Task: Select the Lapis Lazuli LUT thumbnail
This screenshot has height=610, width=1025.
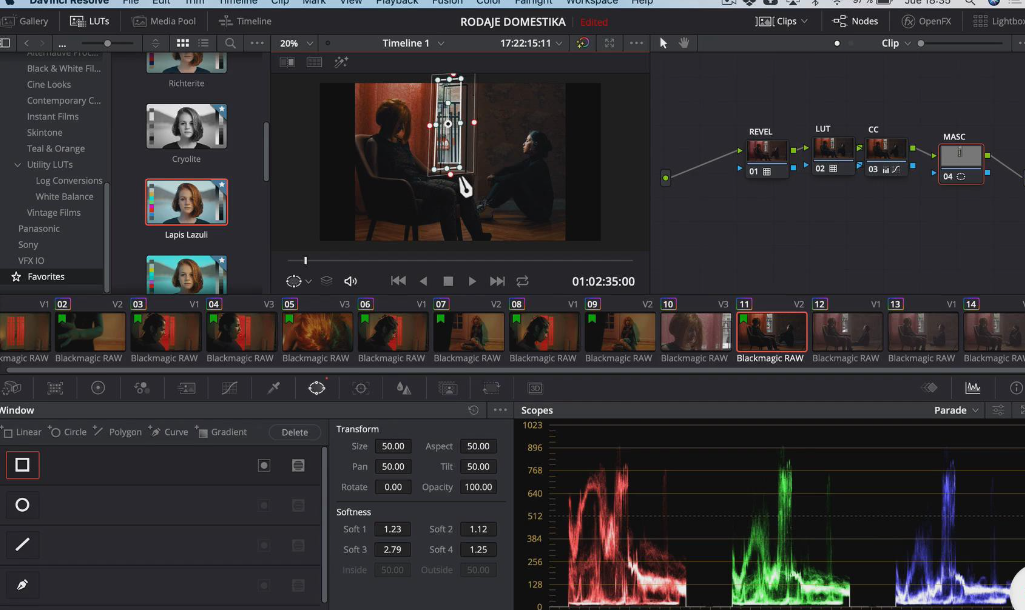Action: [186, 202]
